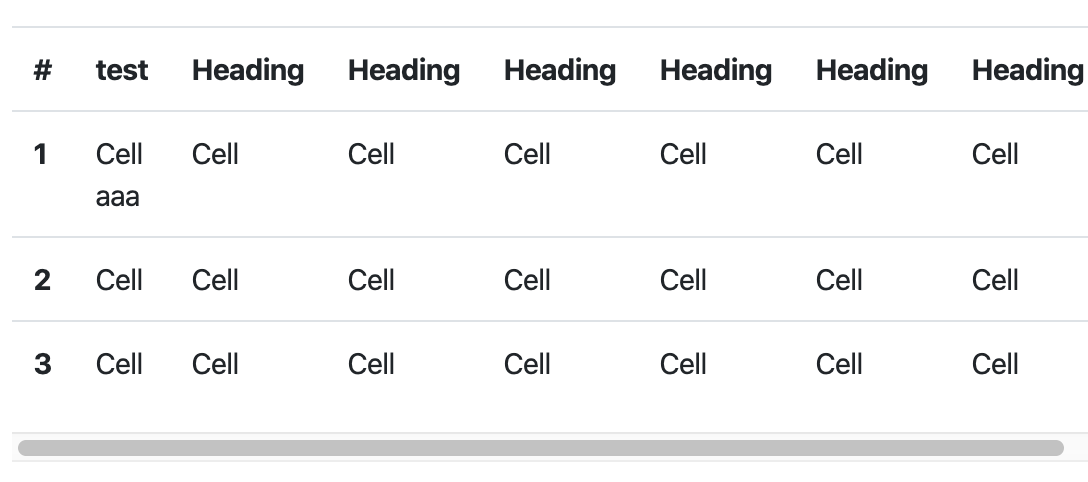The height and width of the screenshot is (482, 1088).
Task: Click row 2's cell under the third Heading
Action: (x=527, y=280)
